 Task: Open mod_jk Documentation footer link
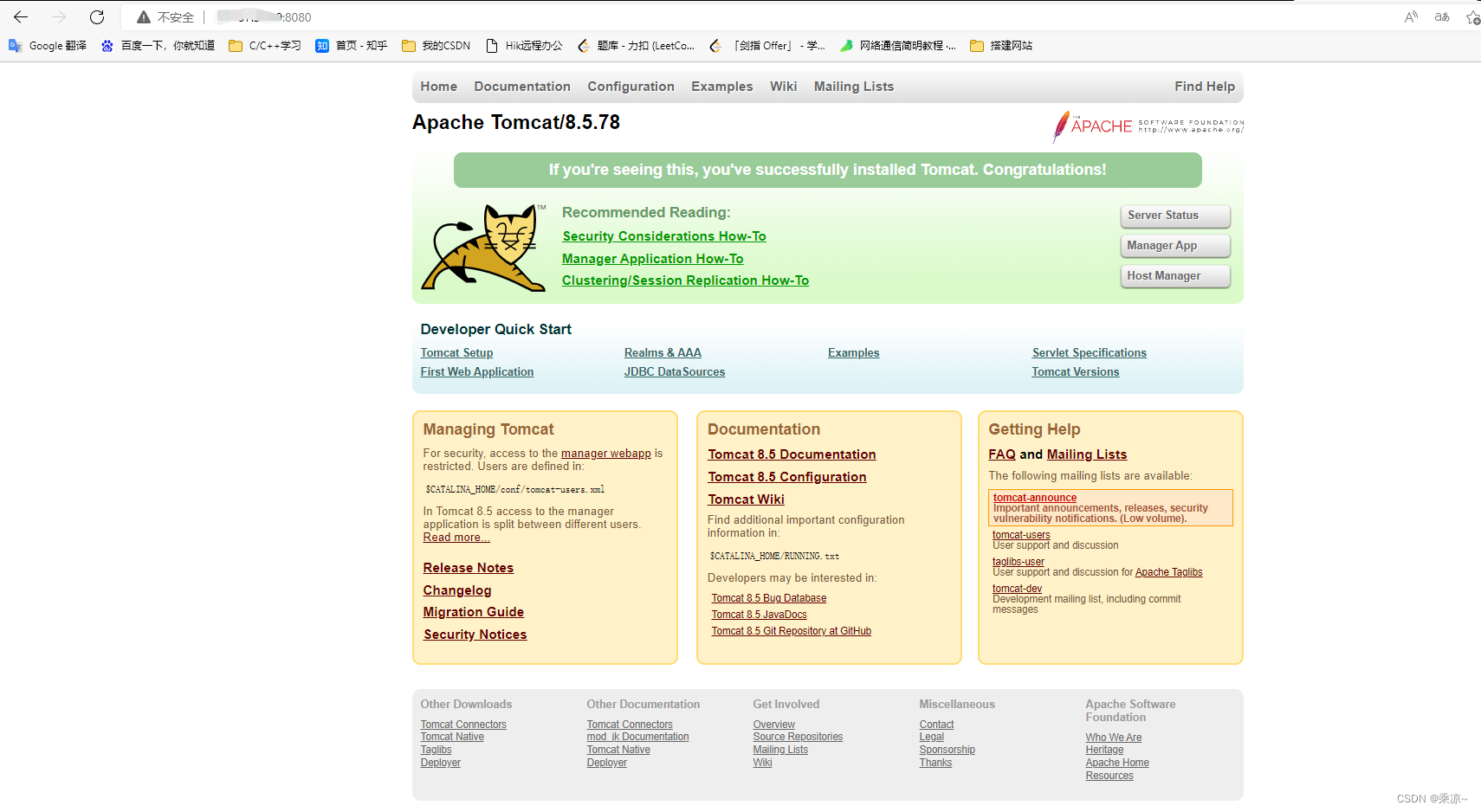pos(637,738)
